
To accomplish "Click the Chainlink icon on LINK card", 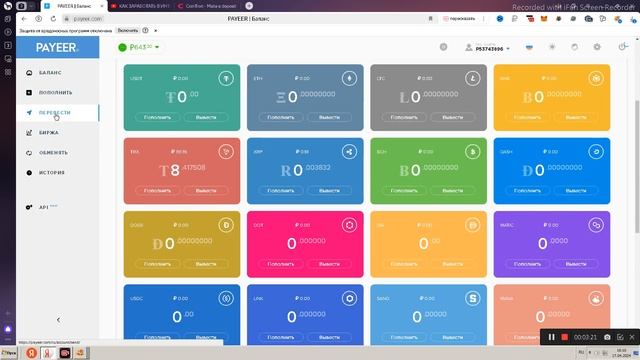I will pos(349,298).
